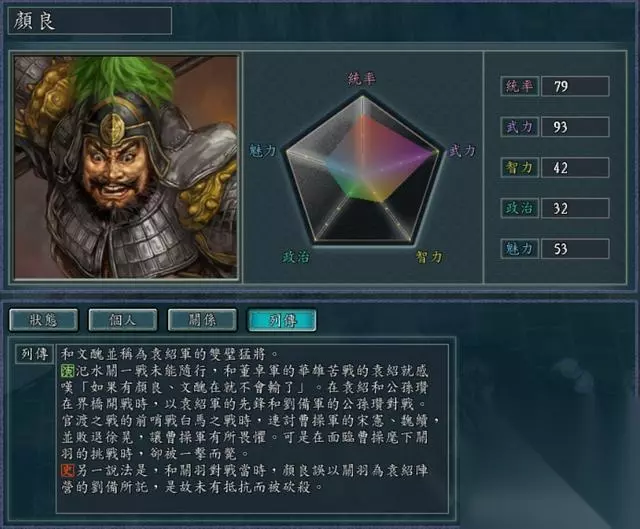Click Yan Liang's portrait image
This screenshot has height=529, width=640.
tap(125, 167)
